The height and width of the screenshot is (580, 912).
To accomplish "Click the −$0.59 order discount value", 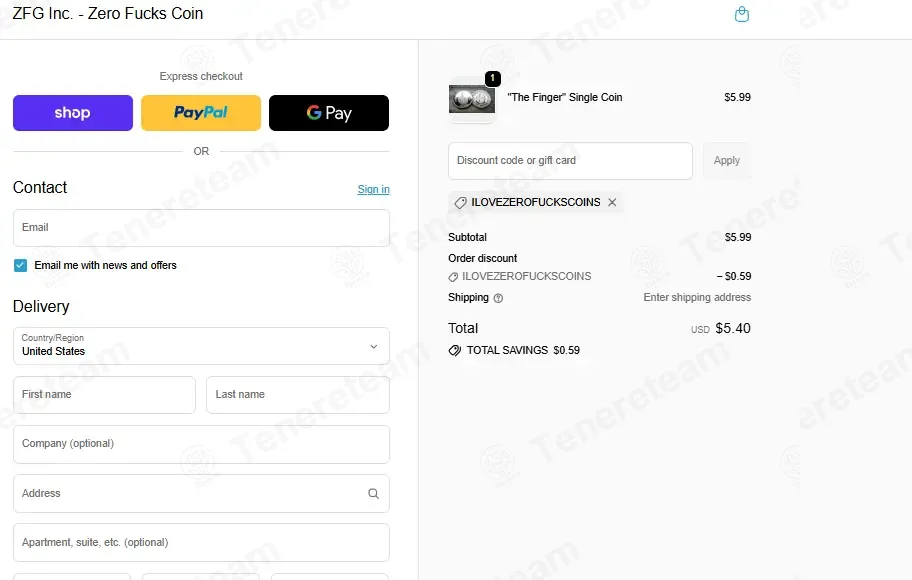I will [x=734, y=276].
